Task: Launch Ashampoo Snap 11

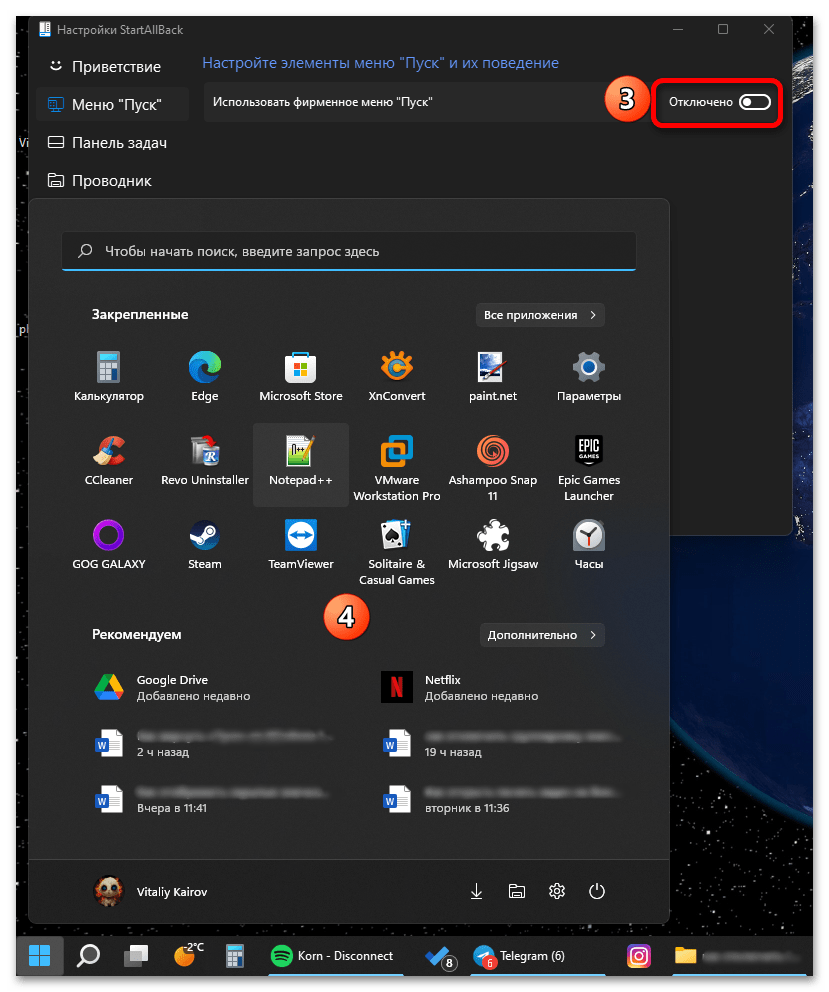Action: click(x=492, y=468)
